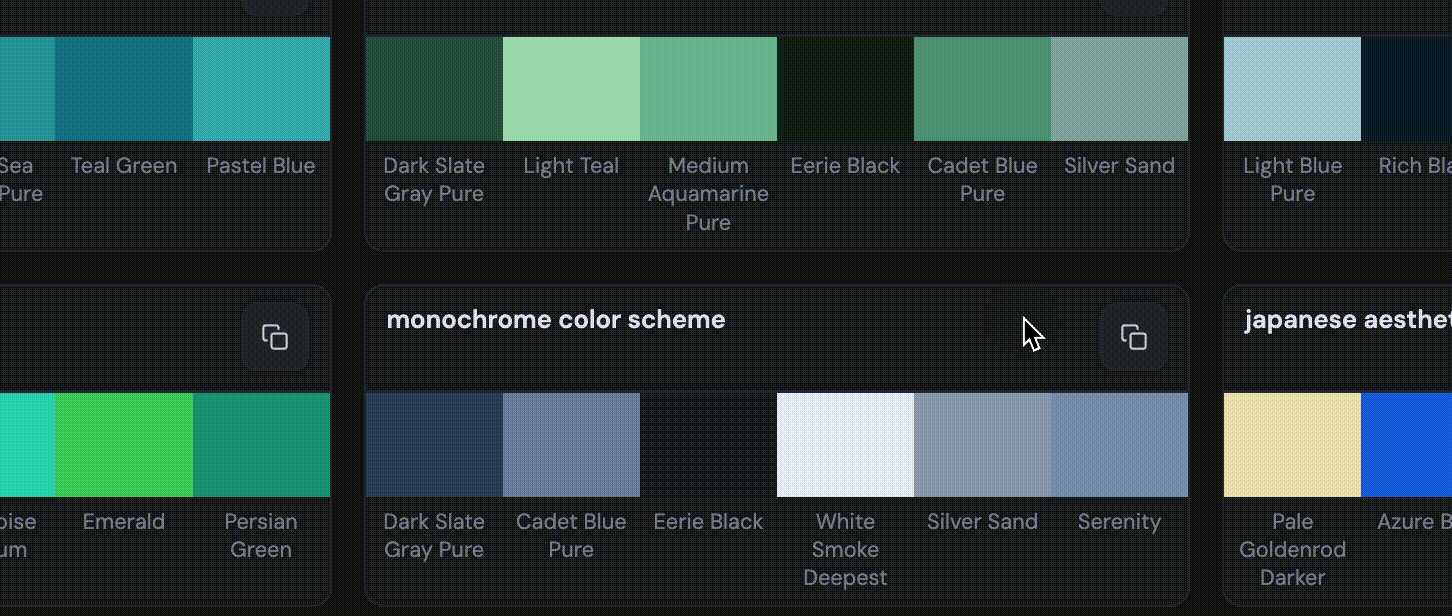
Task: Click the 'japanese aesthet' card title
Action: point(1348,320)
